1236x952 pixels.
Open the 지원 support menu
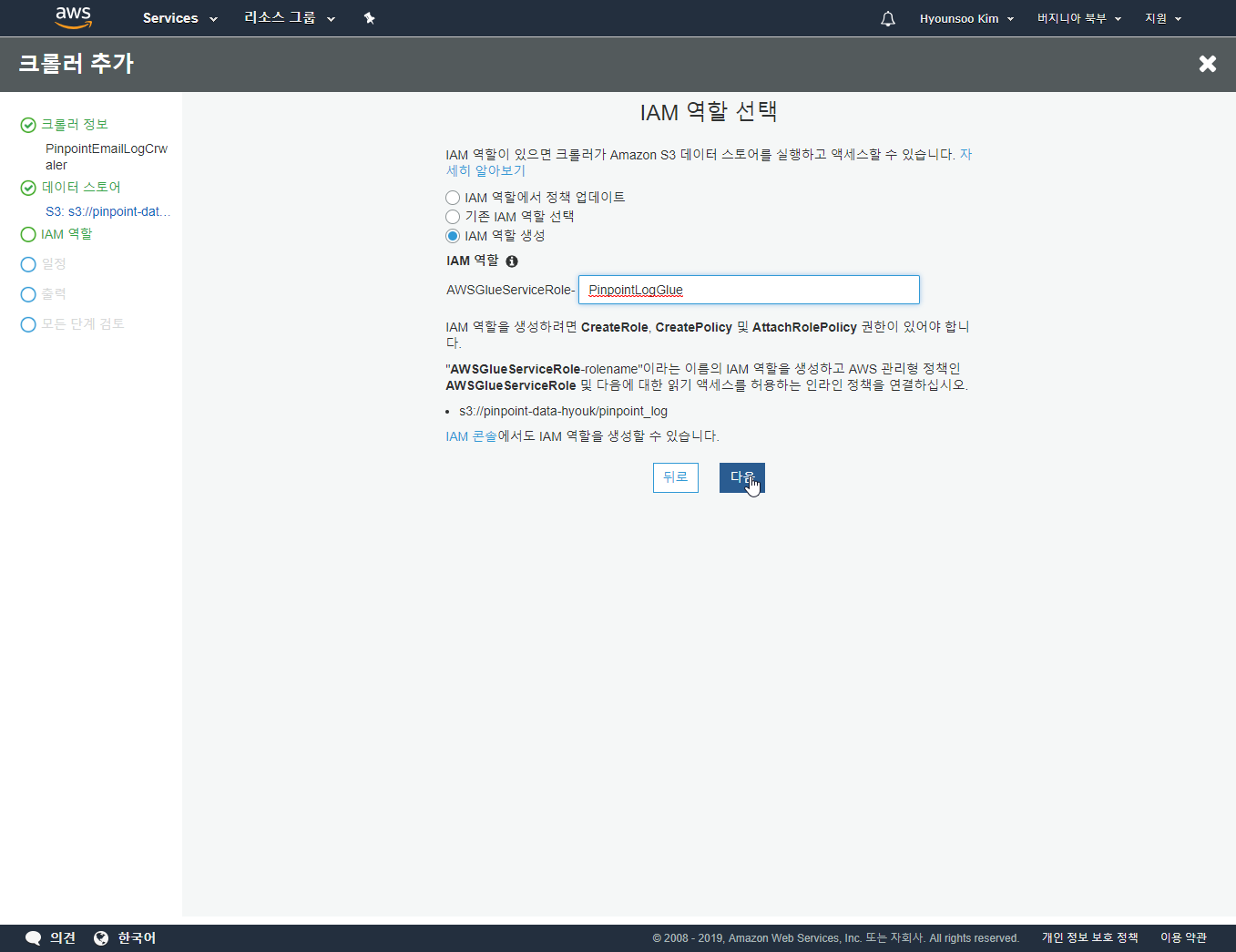pos(1163,18)
